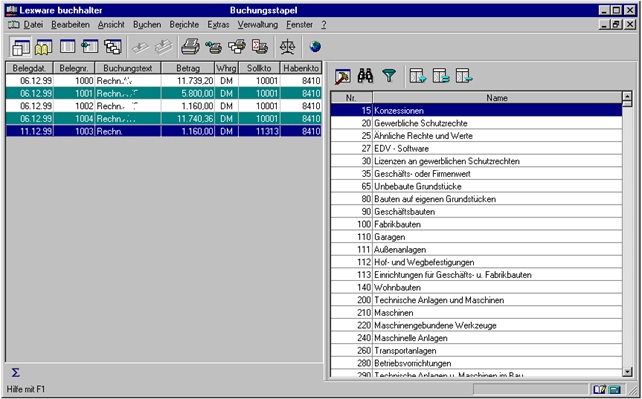
Task: Click the globe internet icon
Action: click(x=315, y=47)
